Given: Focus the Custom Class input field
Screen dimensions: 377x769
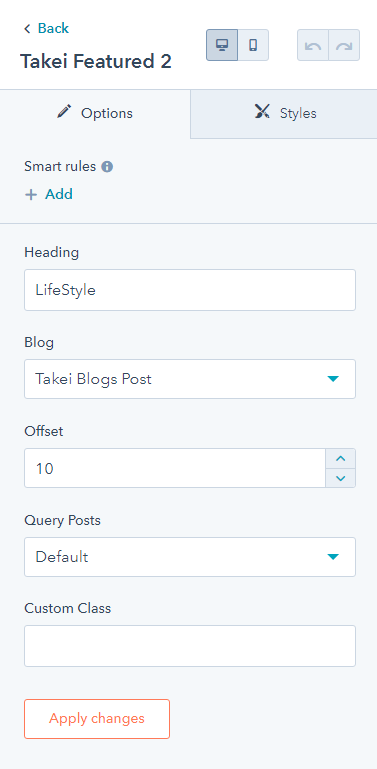Looking at the screenshot, I should (x=190, y=645).
